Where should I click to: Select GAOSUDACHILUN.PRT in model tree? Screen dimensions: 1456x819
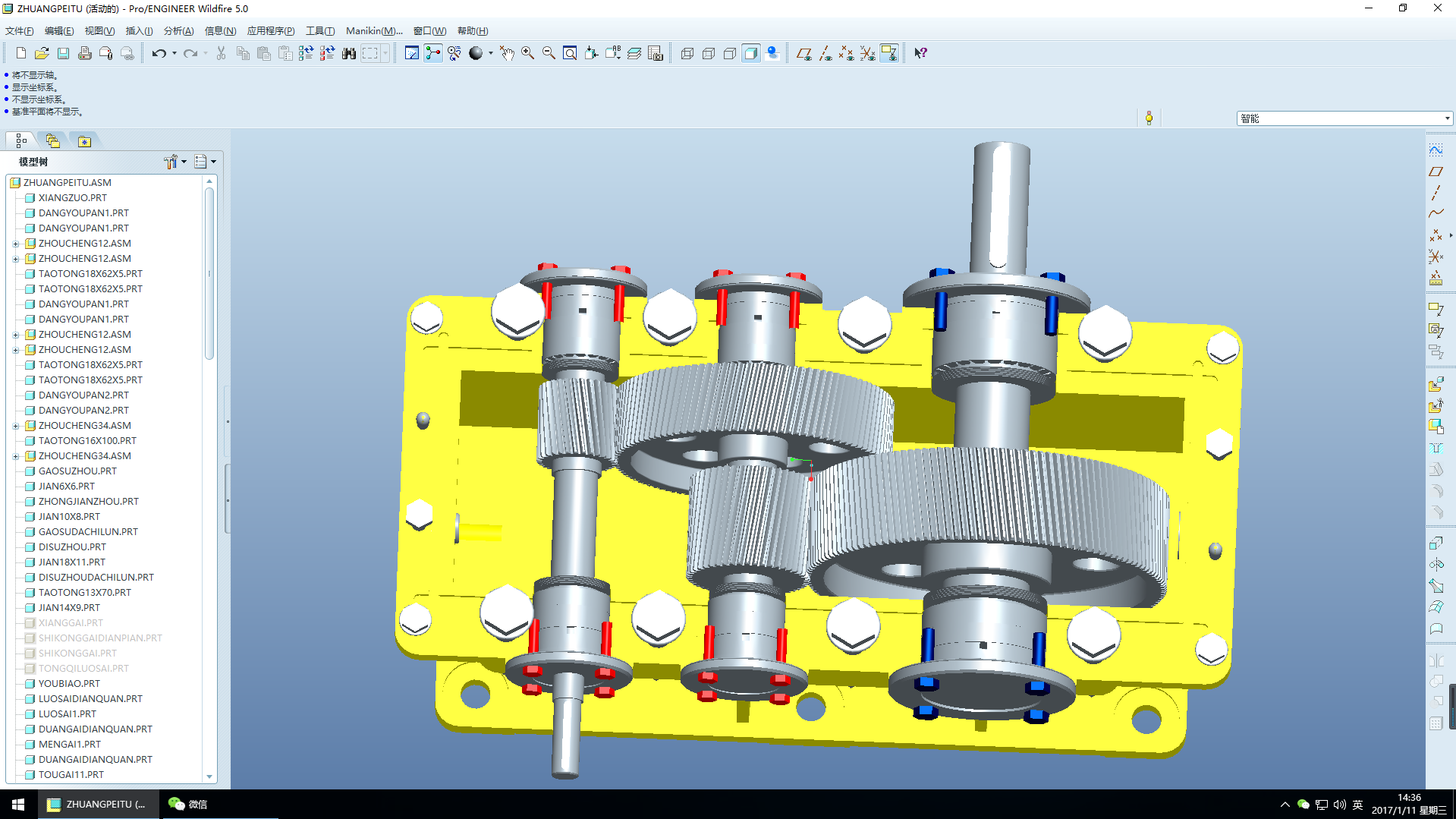point(88,532)
